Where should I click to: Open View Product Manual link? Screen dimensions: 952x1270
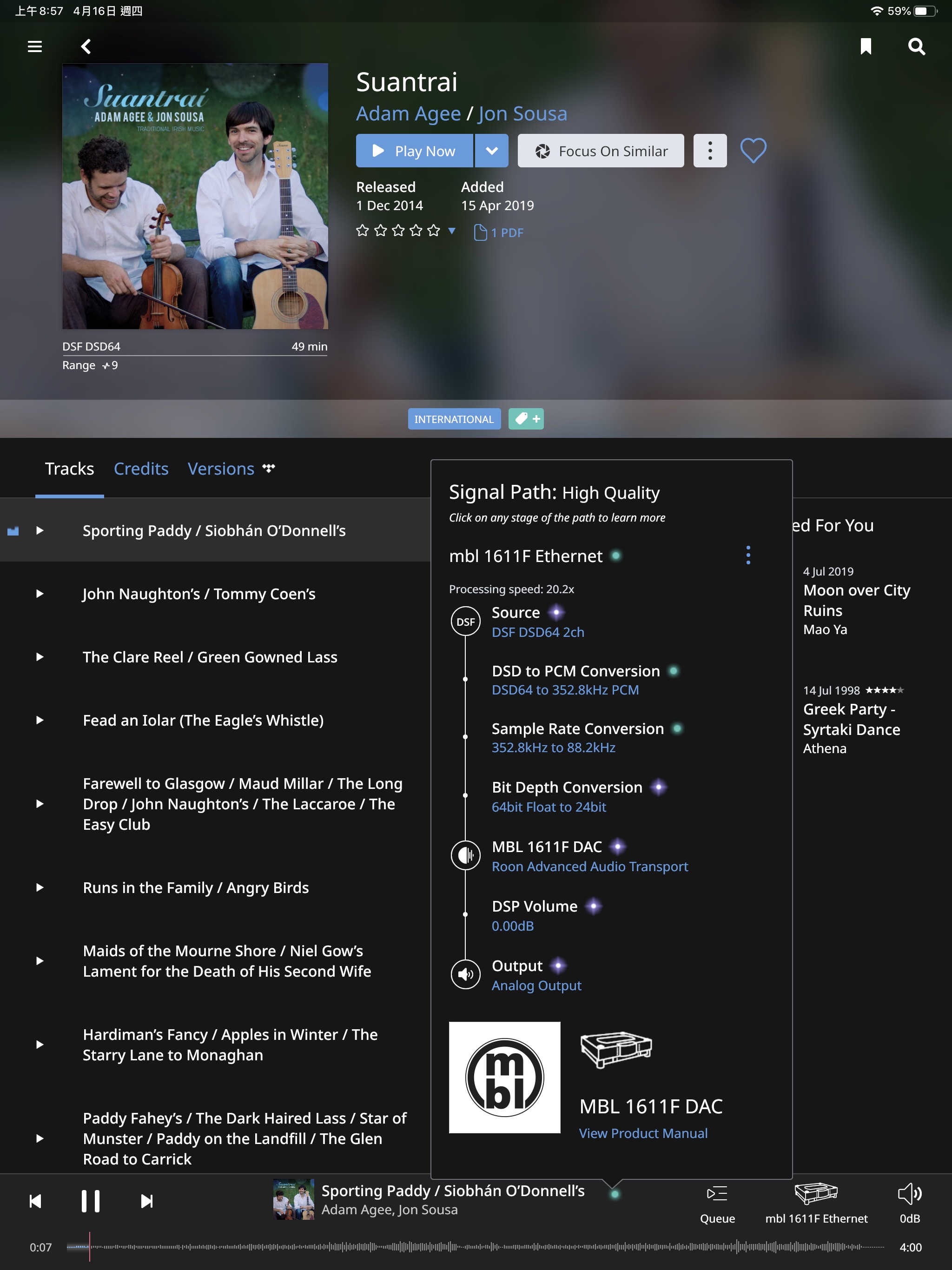tap(643, 1133)
